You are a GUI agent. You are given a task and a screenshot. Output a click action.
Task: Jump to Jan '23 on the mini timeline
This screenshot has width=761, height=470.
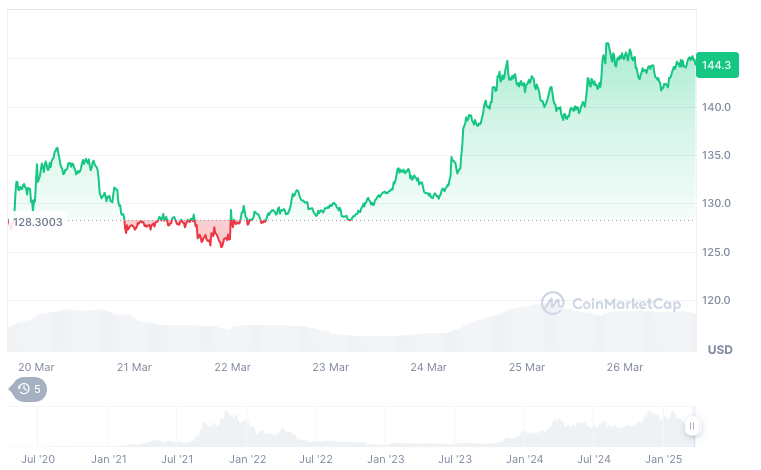(x=386, y=459)
